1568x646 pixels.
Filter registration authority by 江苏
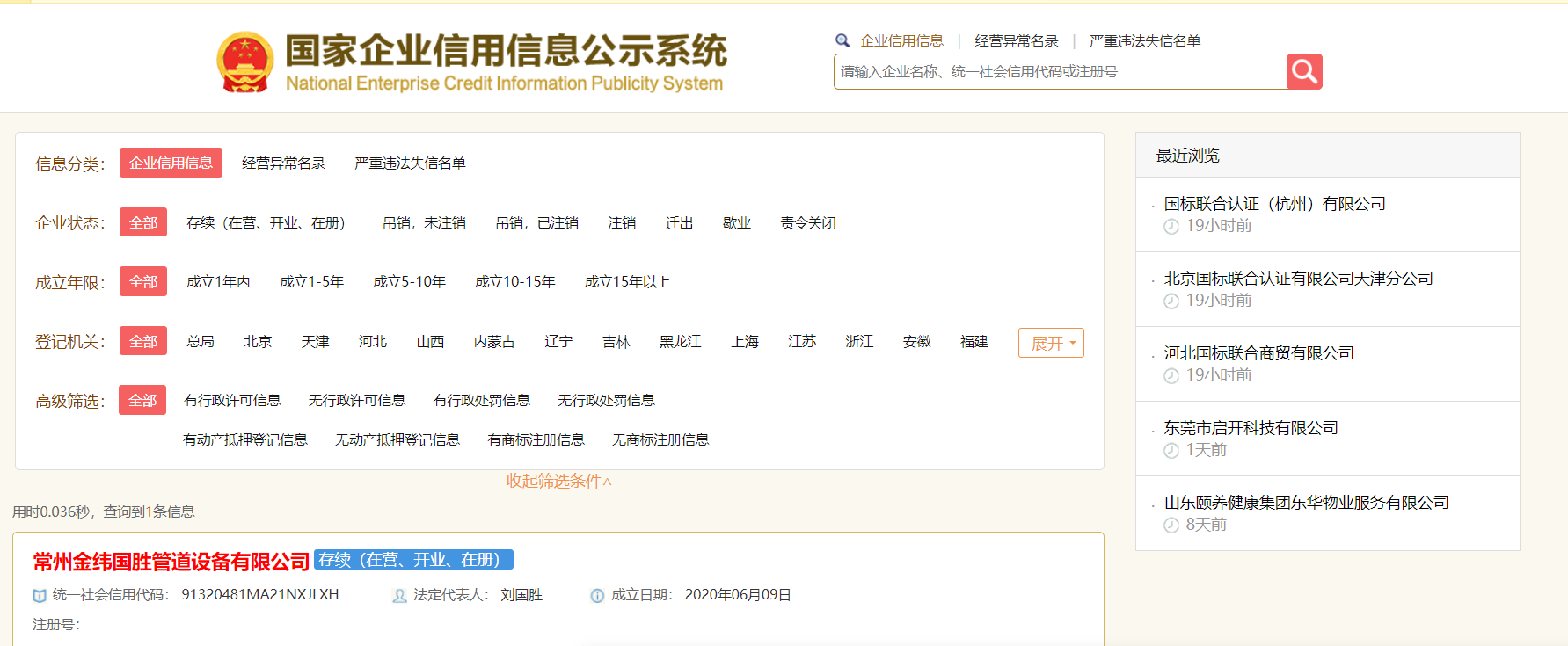click(802, 341)
